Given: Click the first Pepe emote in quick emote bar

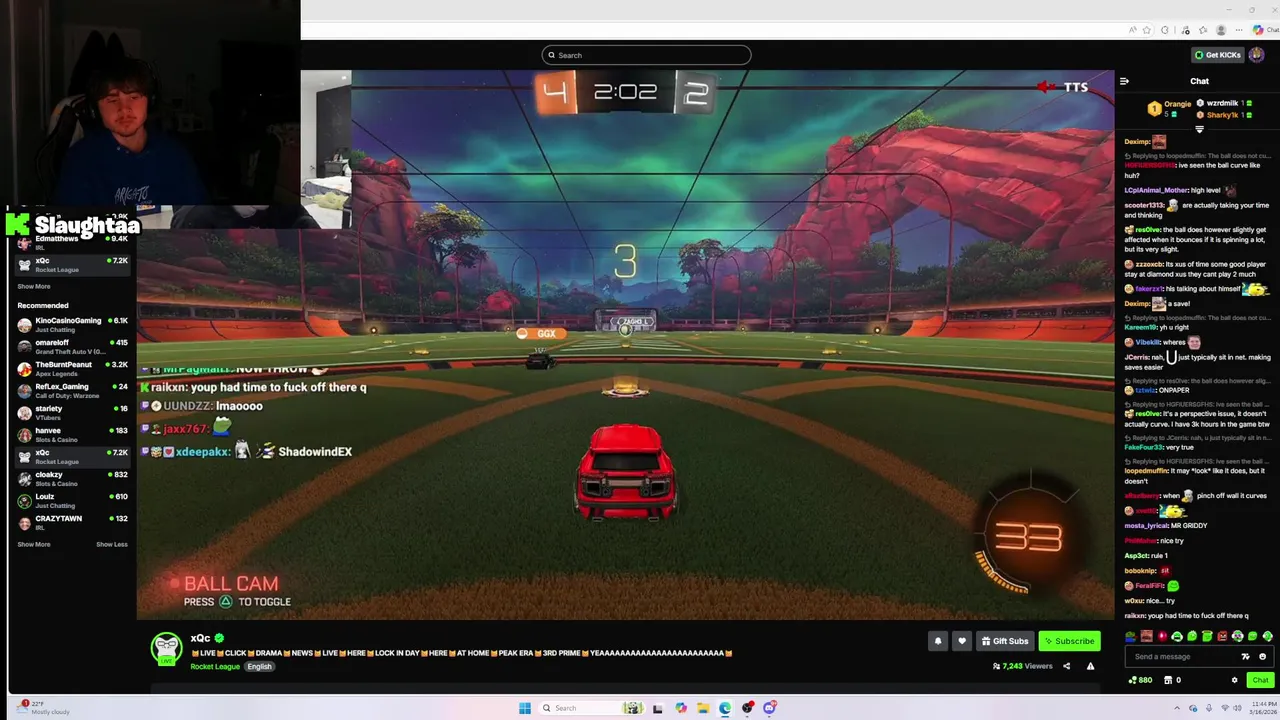Looking at the screenshot, I should tap(1130, 636).
